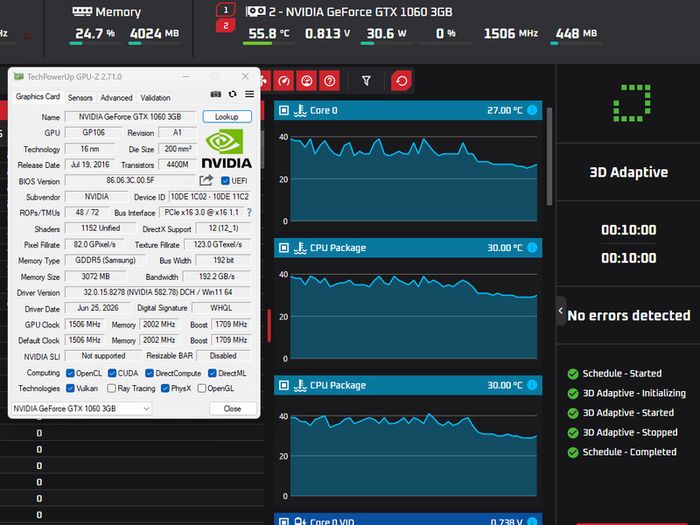Click GPU-Z refresh icon

(x=233, y=94)
